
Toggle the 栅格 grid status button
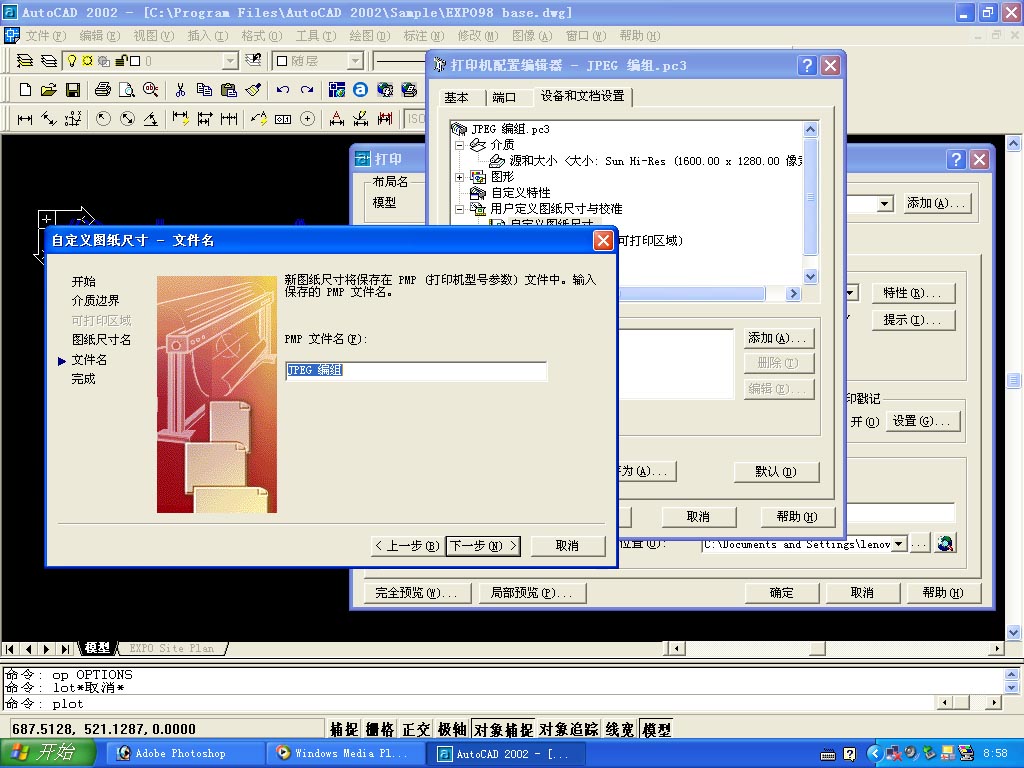click(380, 729)
